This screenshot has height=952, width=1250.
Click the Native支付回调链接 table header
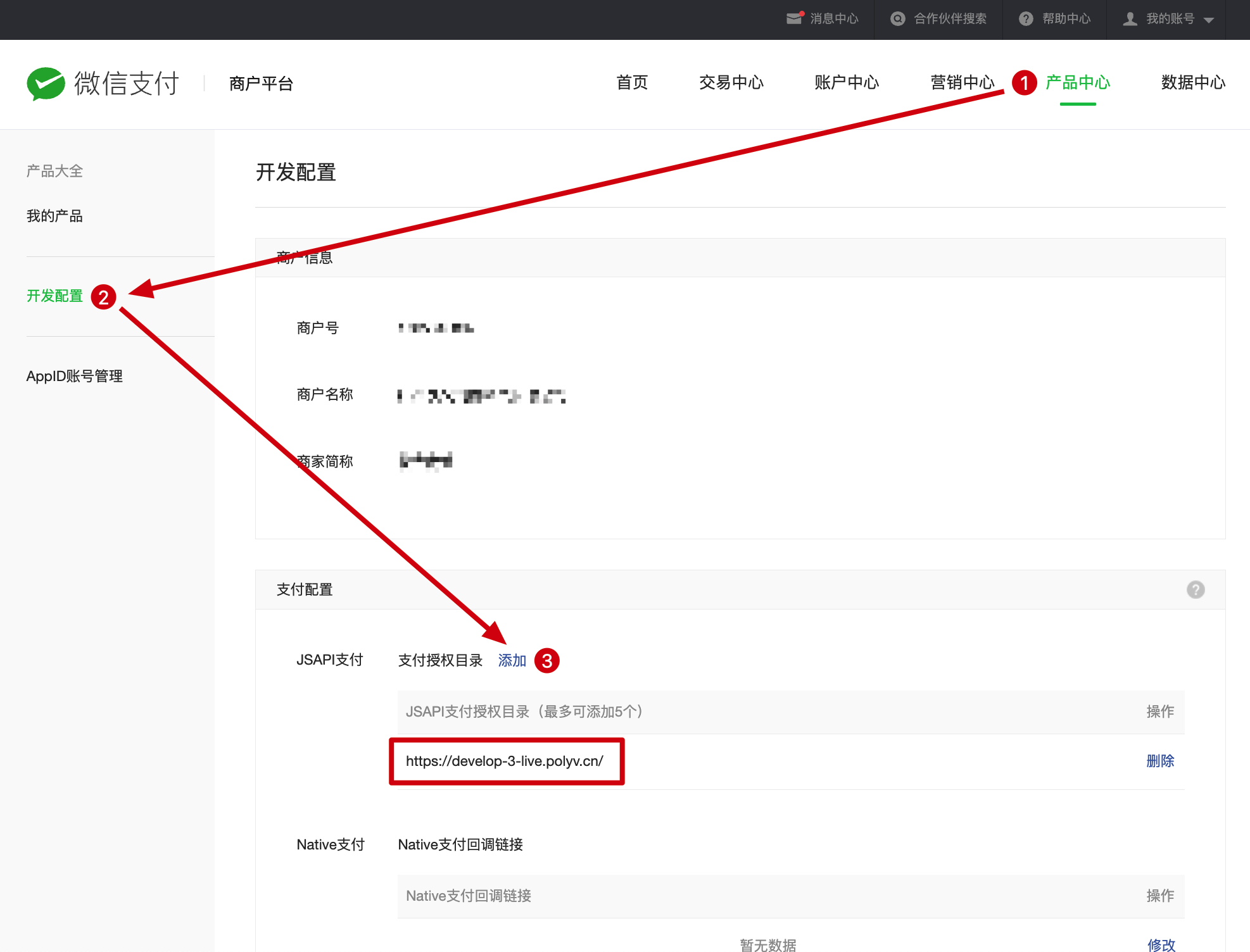pyautogui.click(x=469, y=896)
